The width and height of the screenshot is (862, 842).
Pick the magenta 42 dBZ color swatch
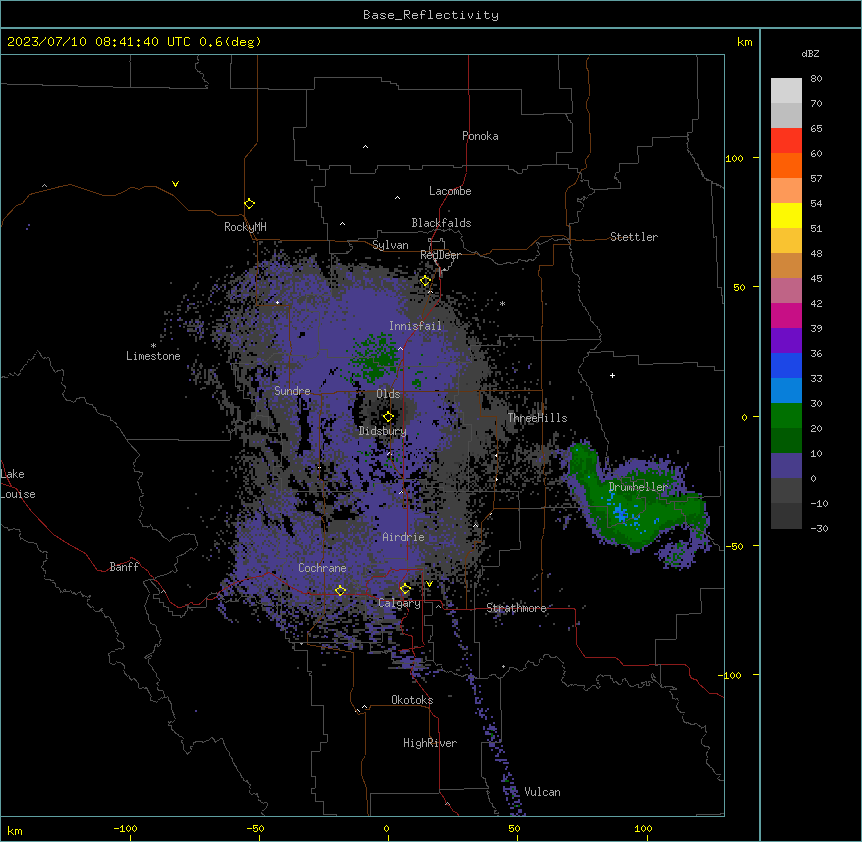(786, 315)
